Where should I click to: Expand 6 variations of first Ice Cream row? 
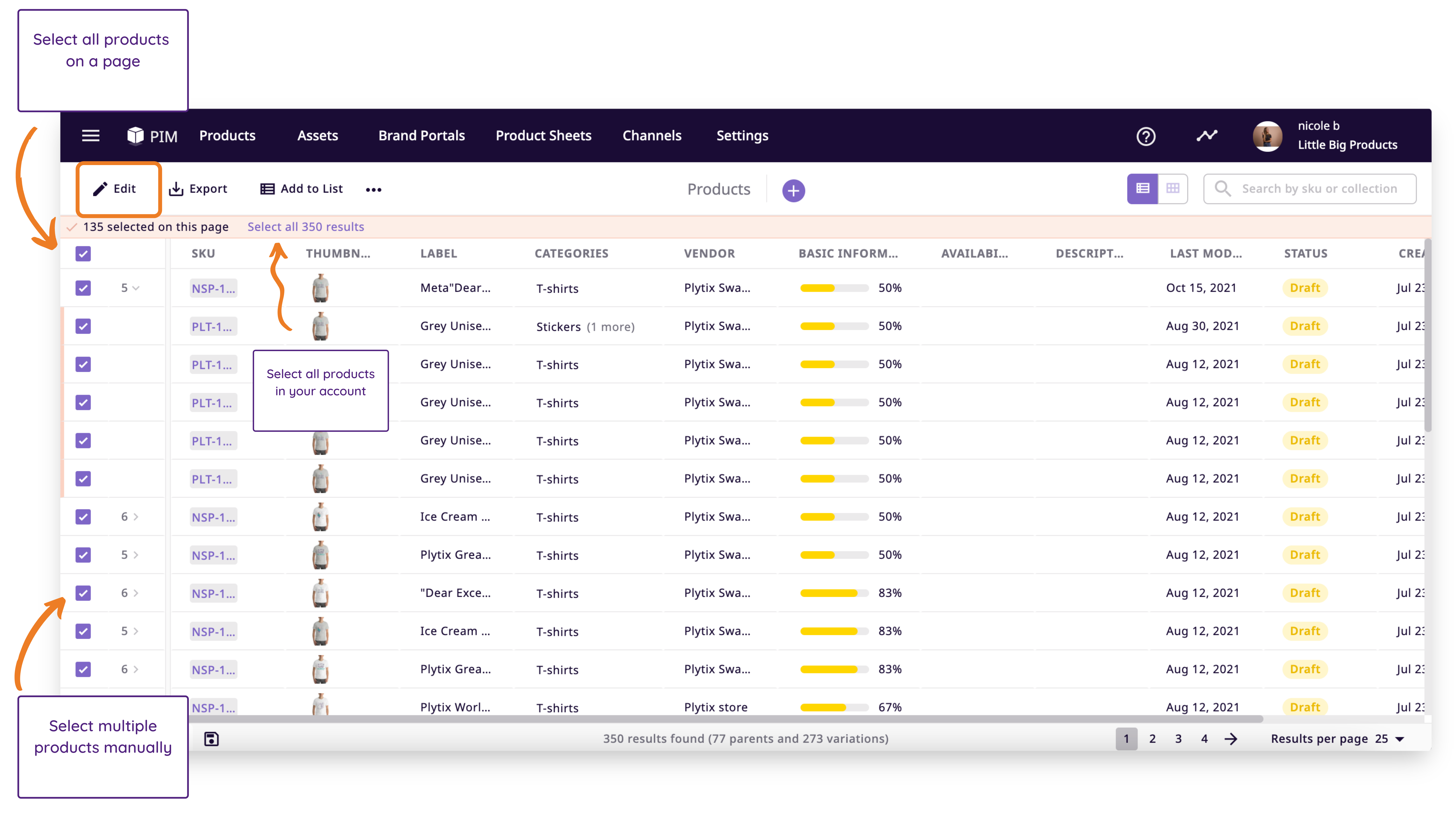coord(130,517)
